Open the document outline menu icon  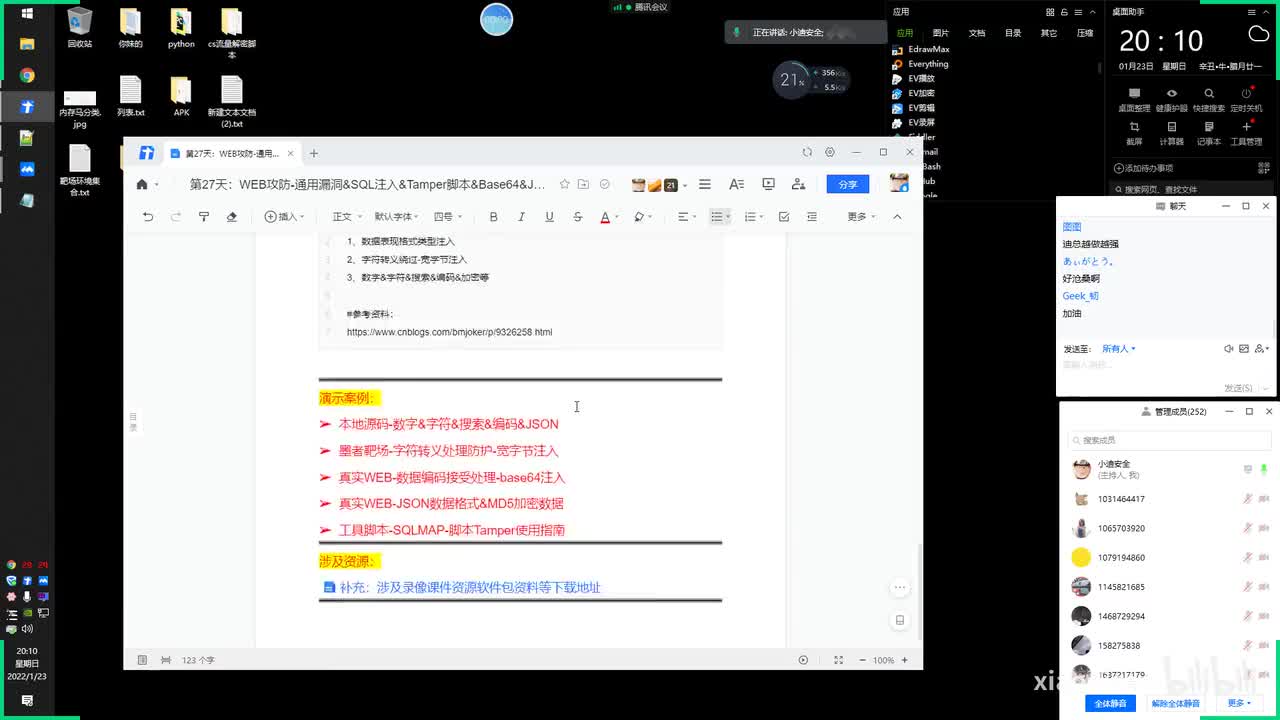coord(705,184)
